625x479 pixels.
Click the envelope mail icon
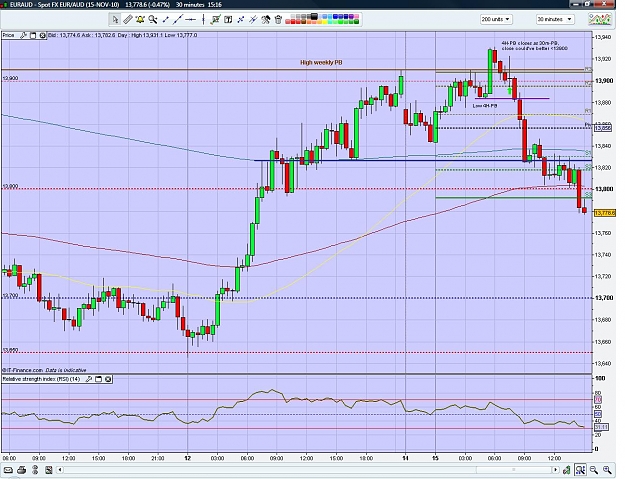[x=8, y=470]
